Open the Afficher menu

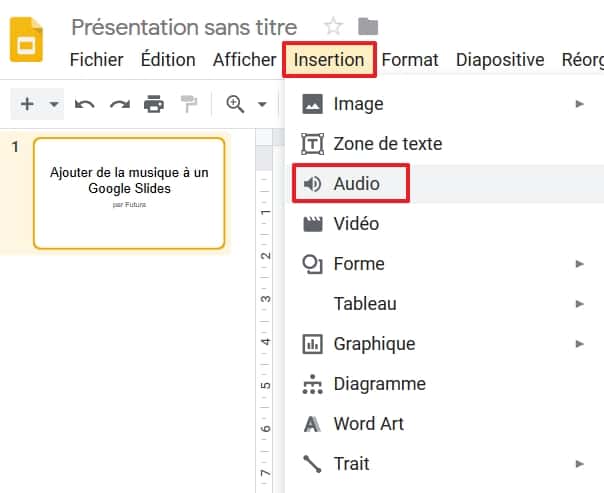[x=245, y=60]
